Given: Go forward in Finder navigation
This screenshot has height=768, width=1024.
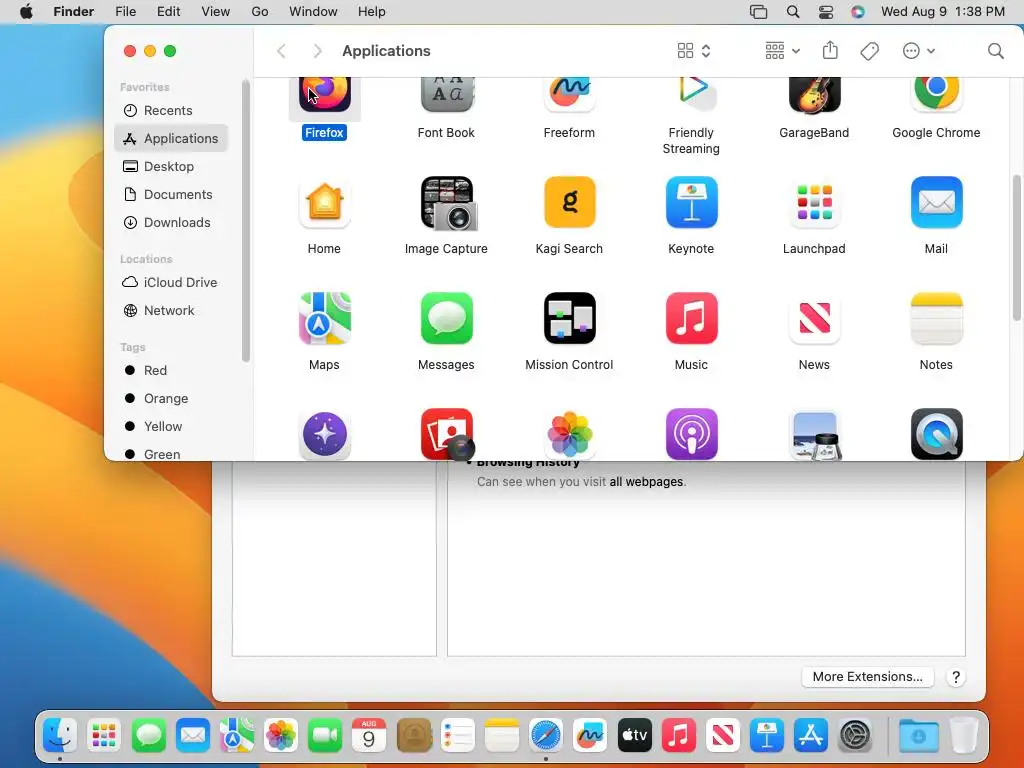Looking at the screenshot, I should pos(317,51).
